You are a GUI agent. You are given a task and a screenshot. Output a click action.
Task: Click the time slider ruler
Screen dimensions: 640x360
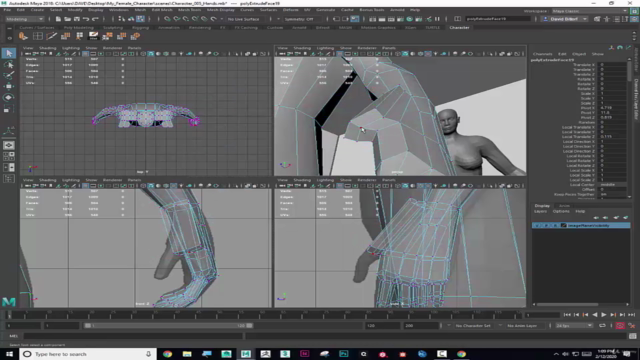(x=263, y=315)
